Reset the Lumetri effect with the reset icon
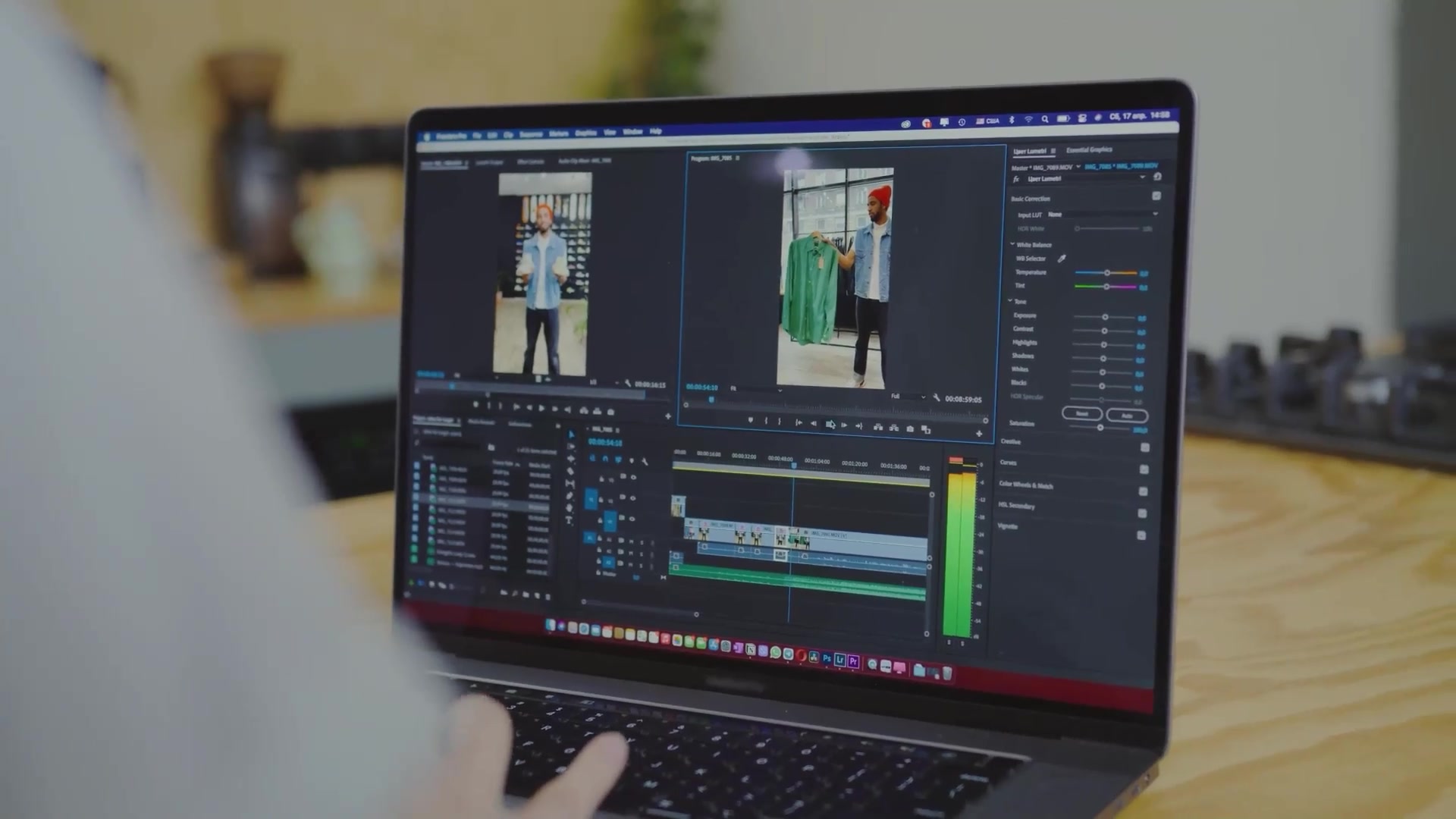 [x=1157, y=177]
